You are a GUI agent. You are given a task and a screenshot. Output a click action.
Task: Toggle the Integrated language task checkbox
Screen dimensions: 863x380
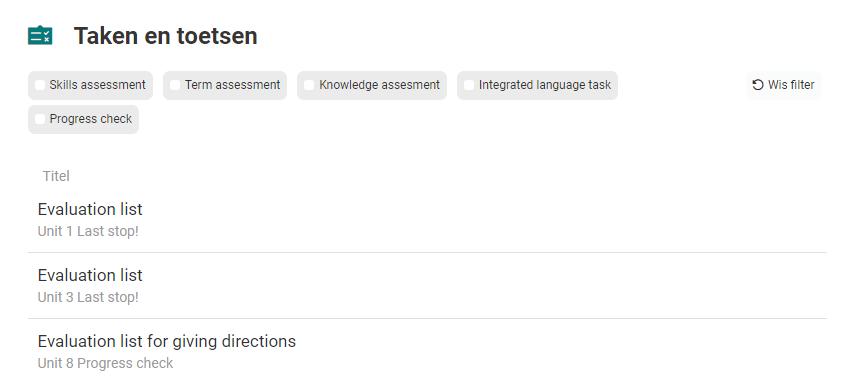click(x=469, y=85)
